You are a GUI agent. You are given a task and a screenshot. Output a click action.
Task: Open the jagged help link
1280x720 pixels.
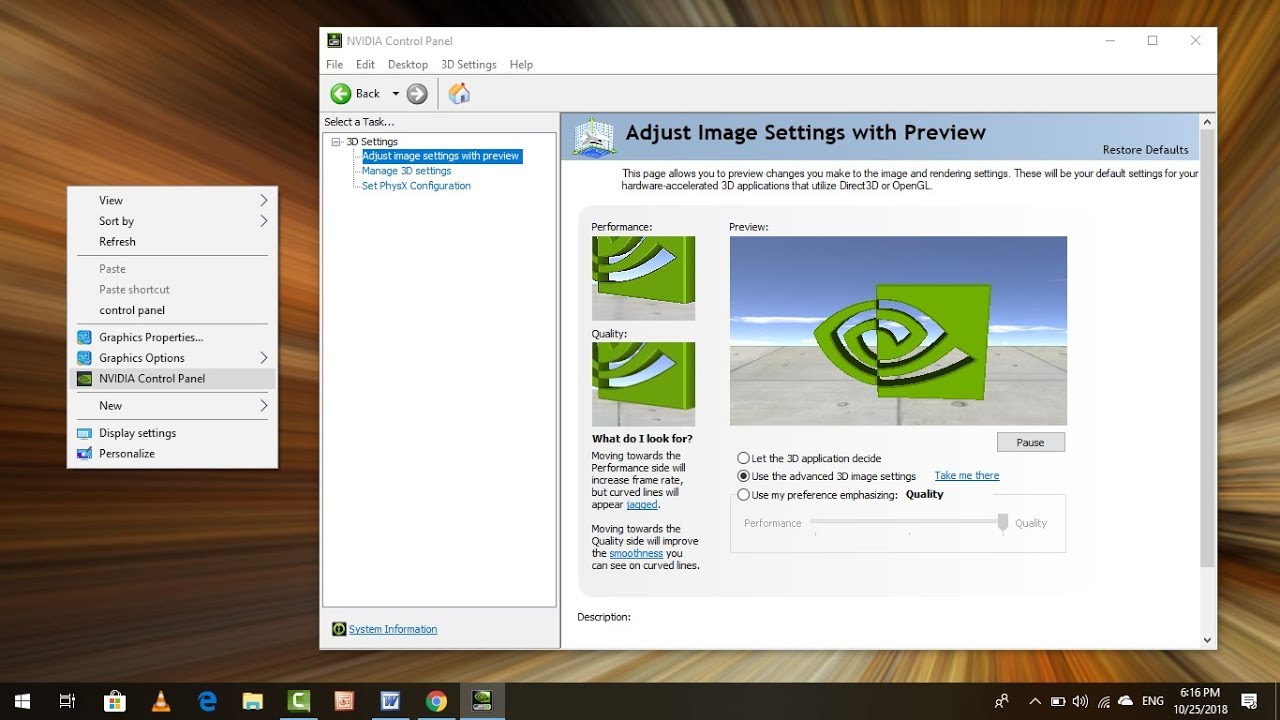pos(642,505)
